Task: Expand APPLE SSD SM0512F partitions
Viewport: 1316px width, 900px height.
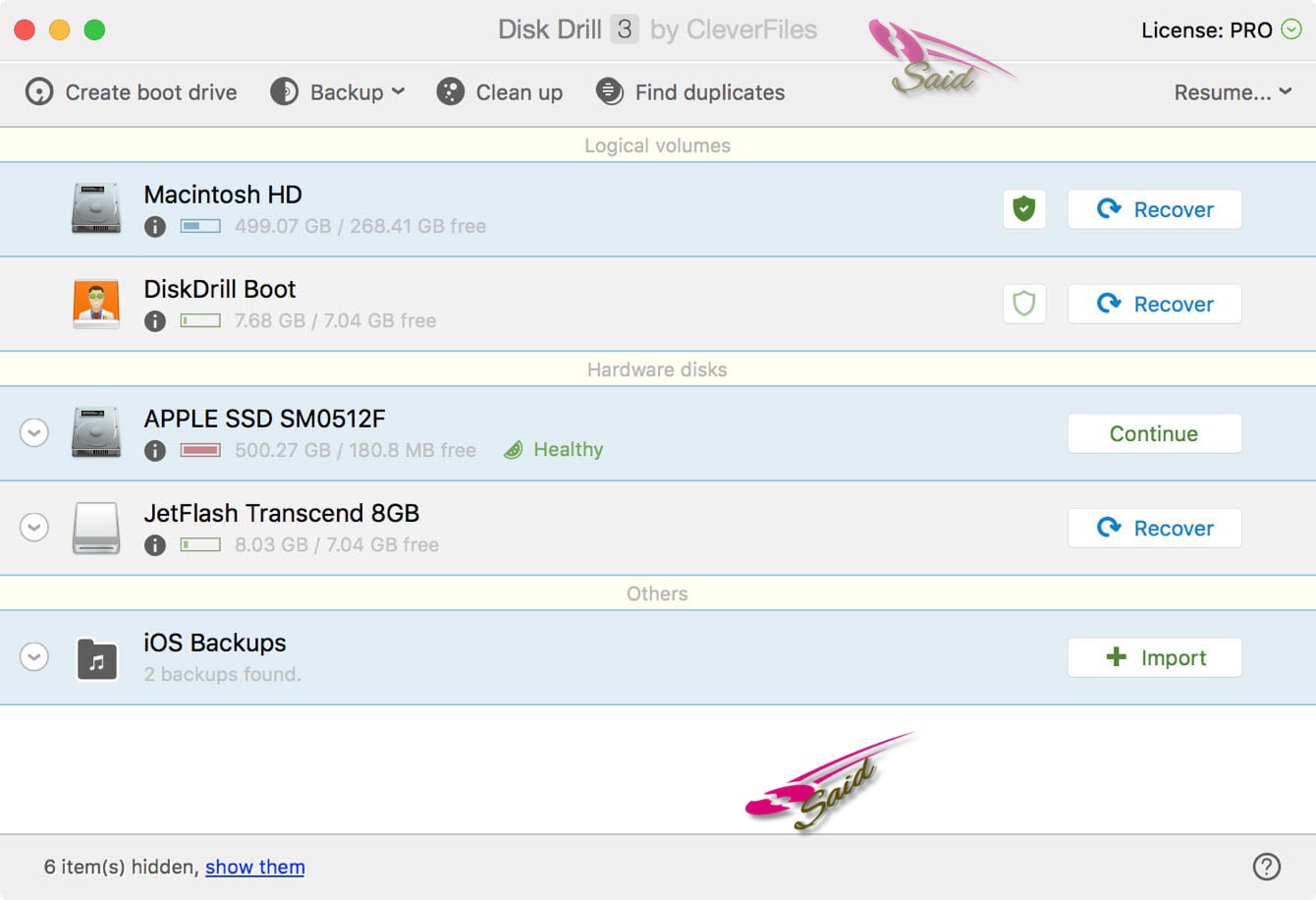Action: (x=34, y=432)
